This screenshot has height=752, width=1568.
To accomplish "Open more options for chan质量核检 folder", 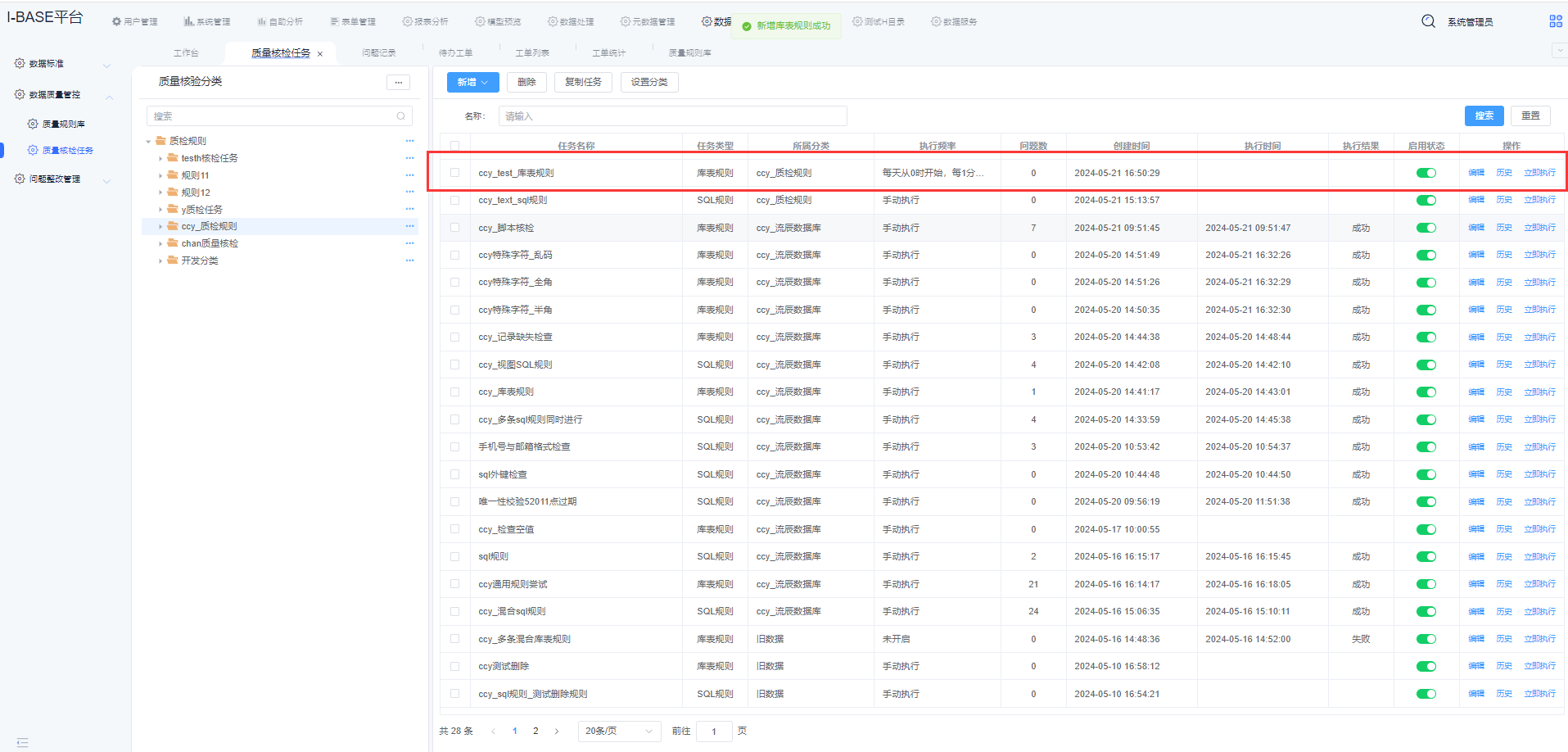I will click(x=409, y=243).
